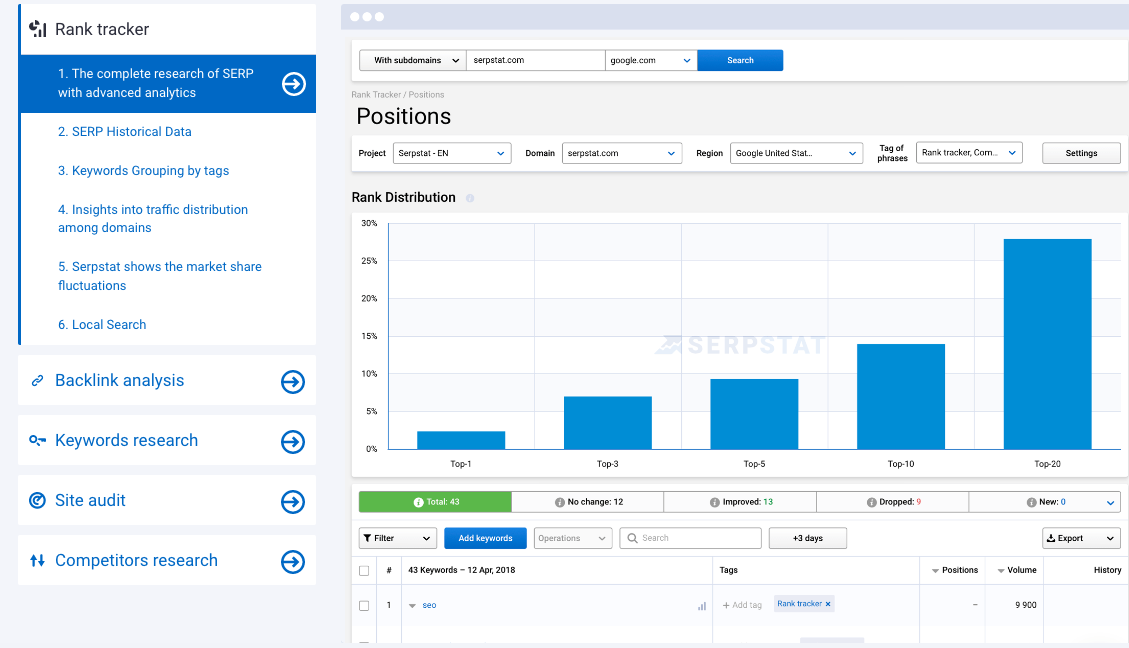Screen dimensions: 1129x648
Task: Check the seo keyword row checkbox
Action: pos(364,606)
